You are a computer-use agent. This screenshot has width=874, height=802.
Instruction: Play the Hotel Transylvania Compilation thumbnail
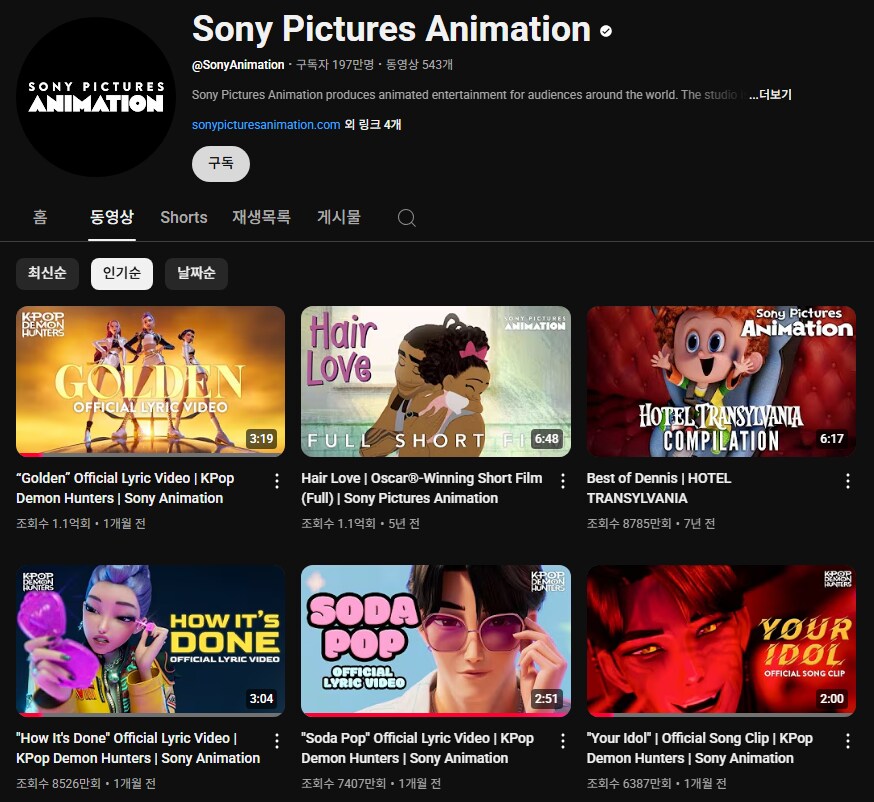click(721, 381)
